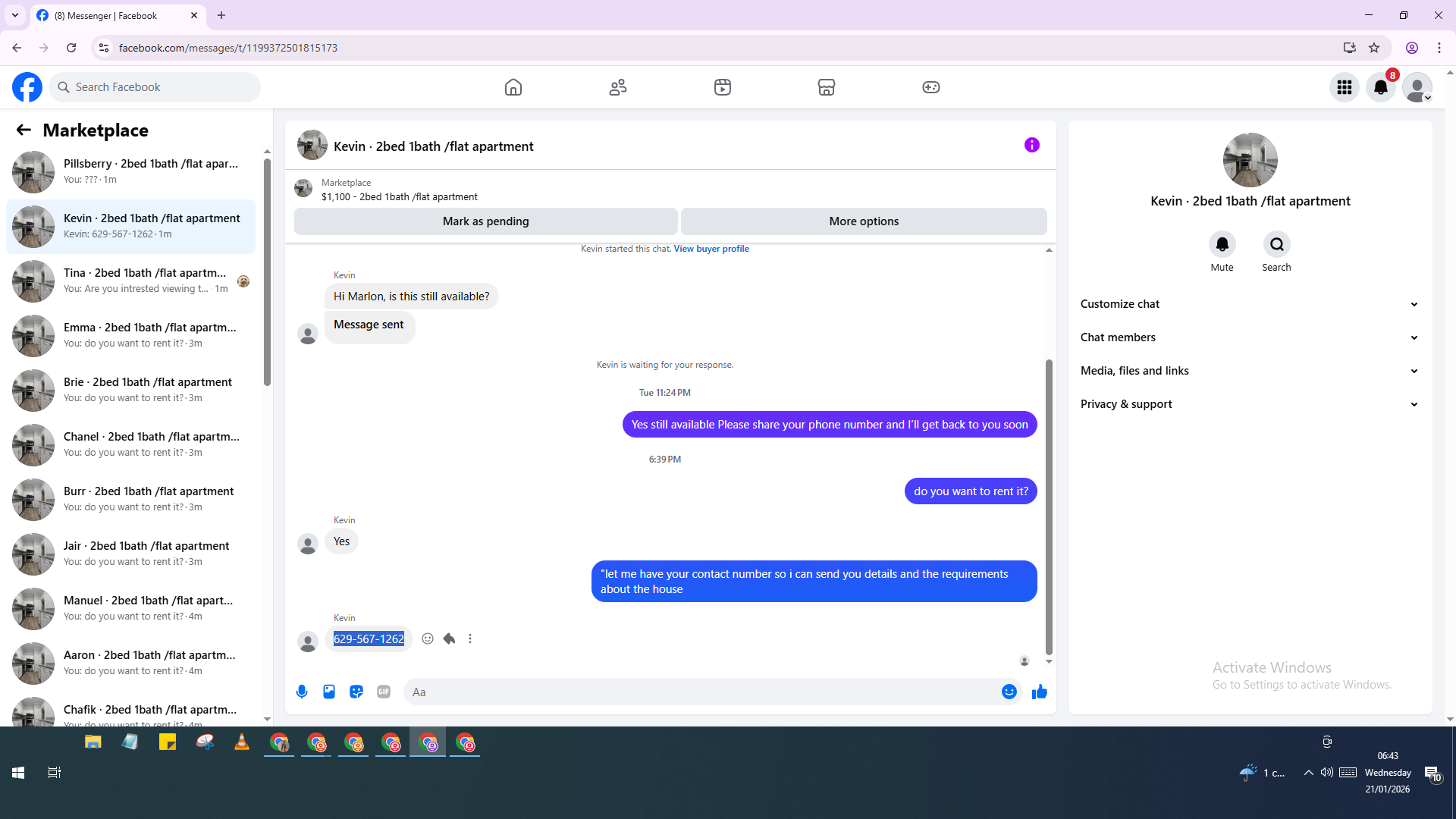Screen dimensions: 1456x819
Task: Click the voice clip microphone icon
Action: tap(302, 692)
